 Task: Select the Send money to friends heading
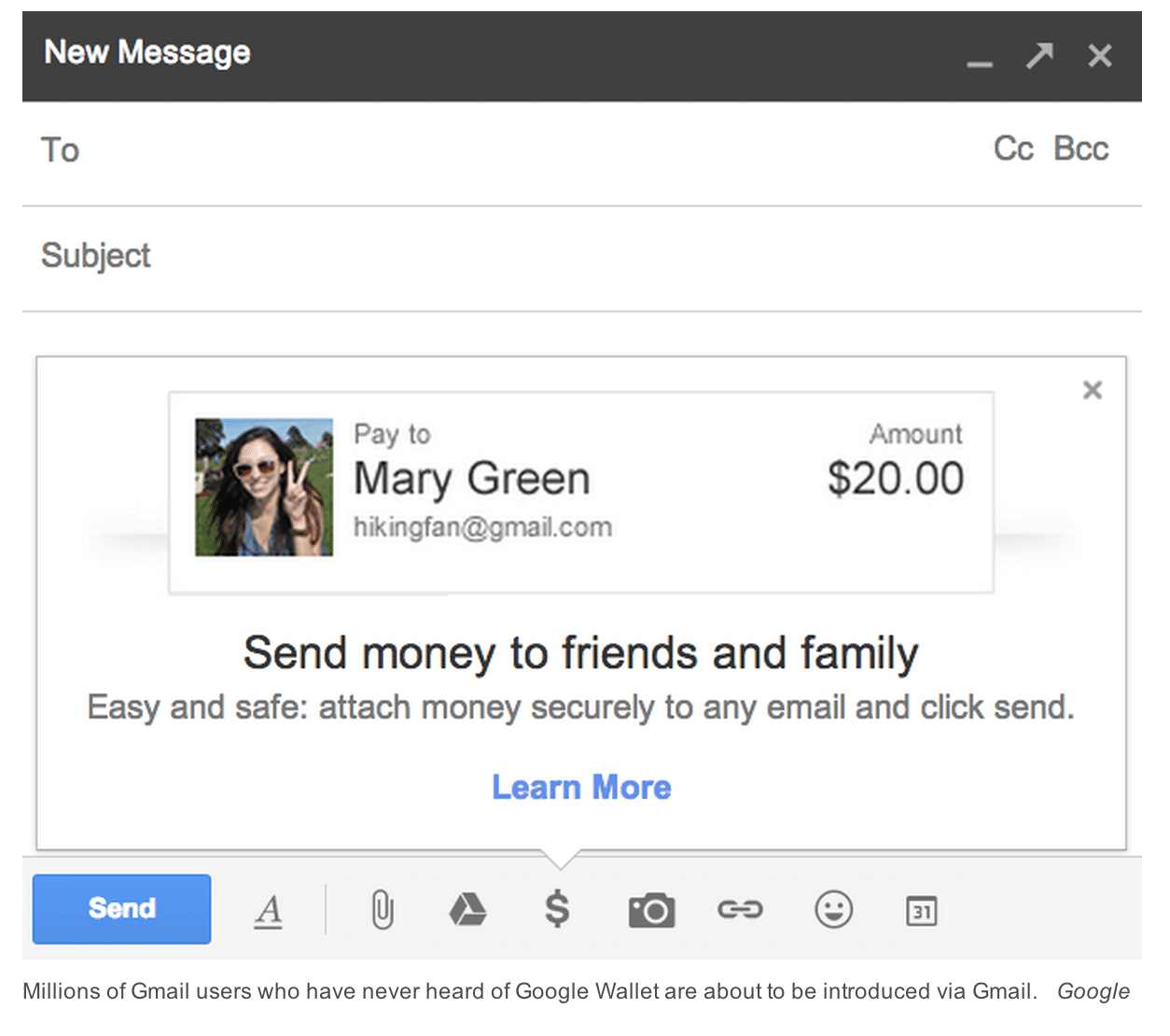pyautogui.click(x=581, y=652)
